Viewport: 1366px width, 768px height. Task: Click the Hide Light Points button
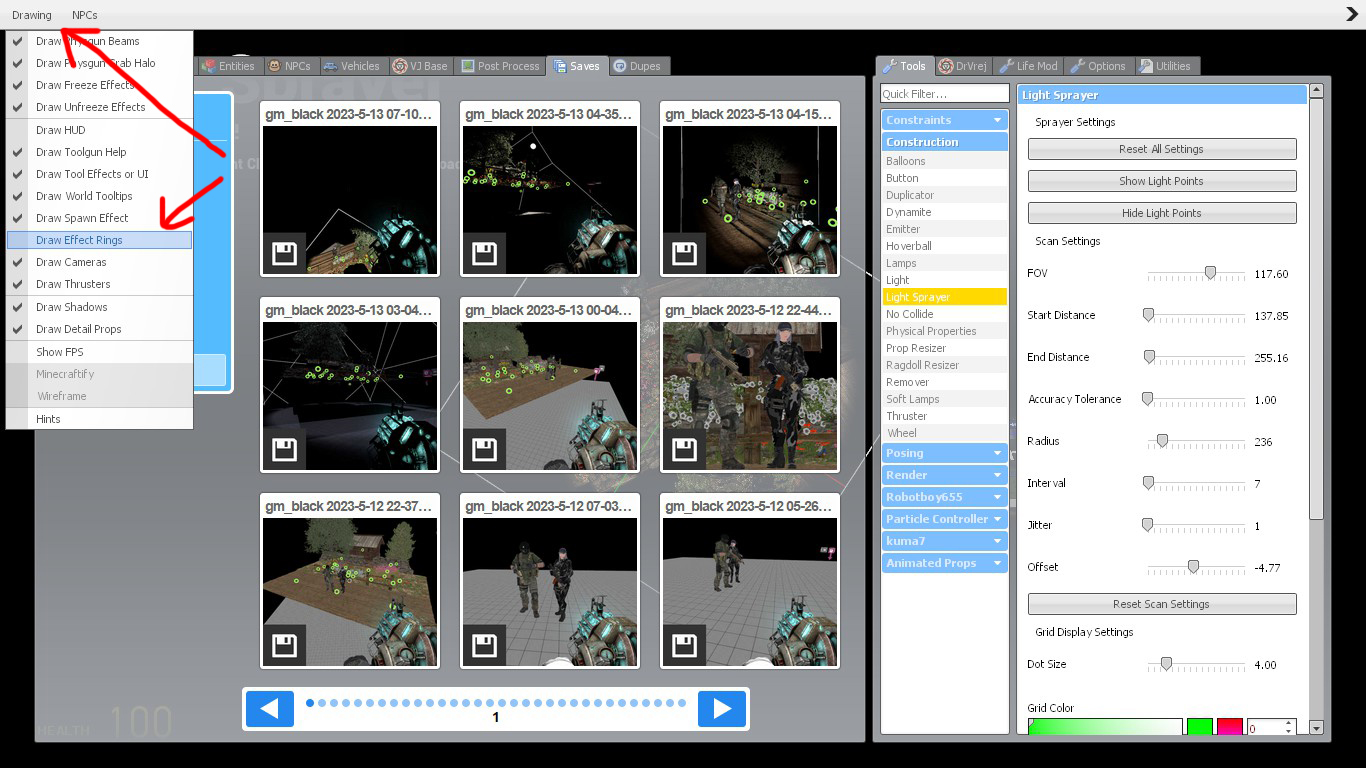click(1162, 213)
